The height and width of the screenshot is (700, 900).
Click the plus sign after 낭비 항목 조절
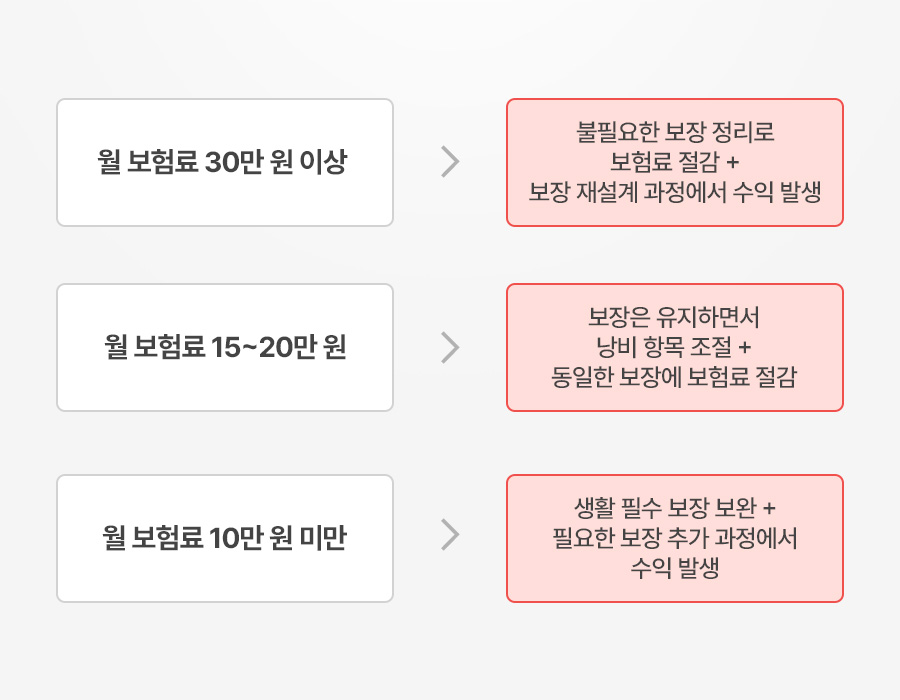click(x=742, y=348)
